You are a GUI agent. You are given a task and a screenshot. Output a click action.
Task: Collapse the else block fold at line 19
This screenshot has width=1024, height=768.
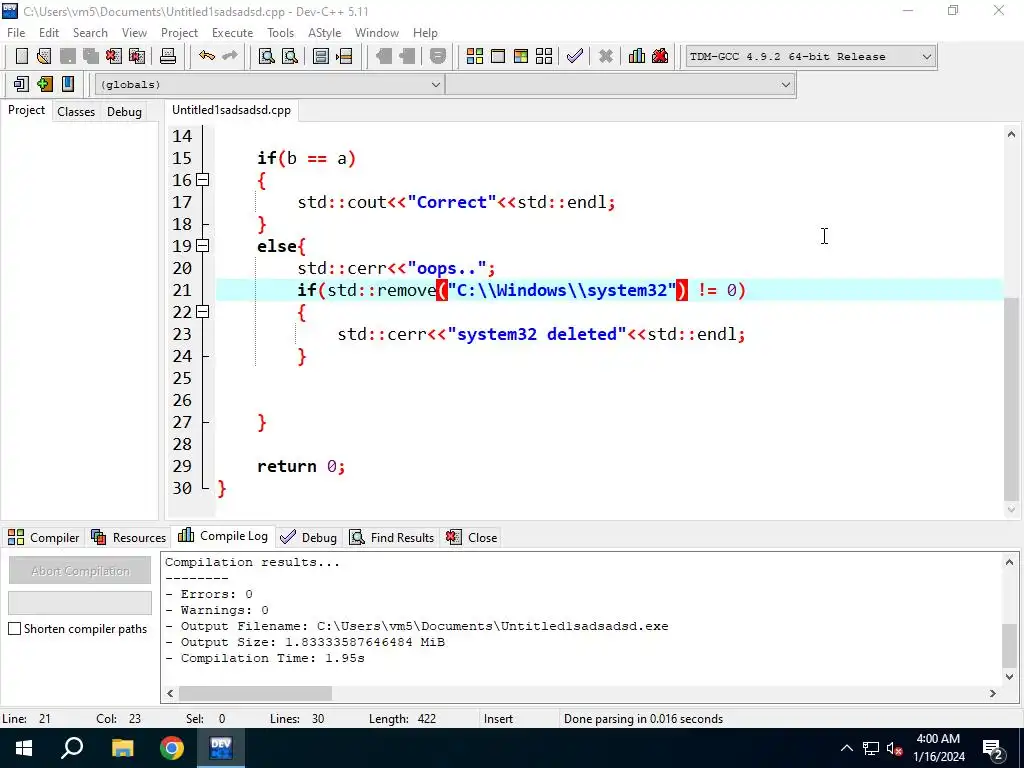pos(203,246)
